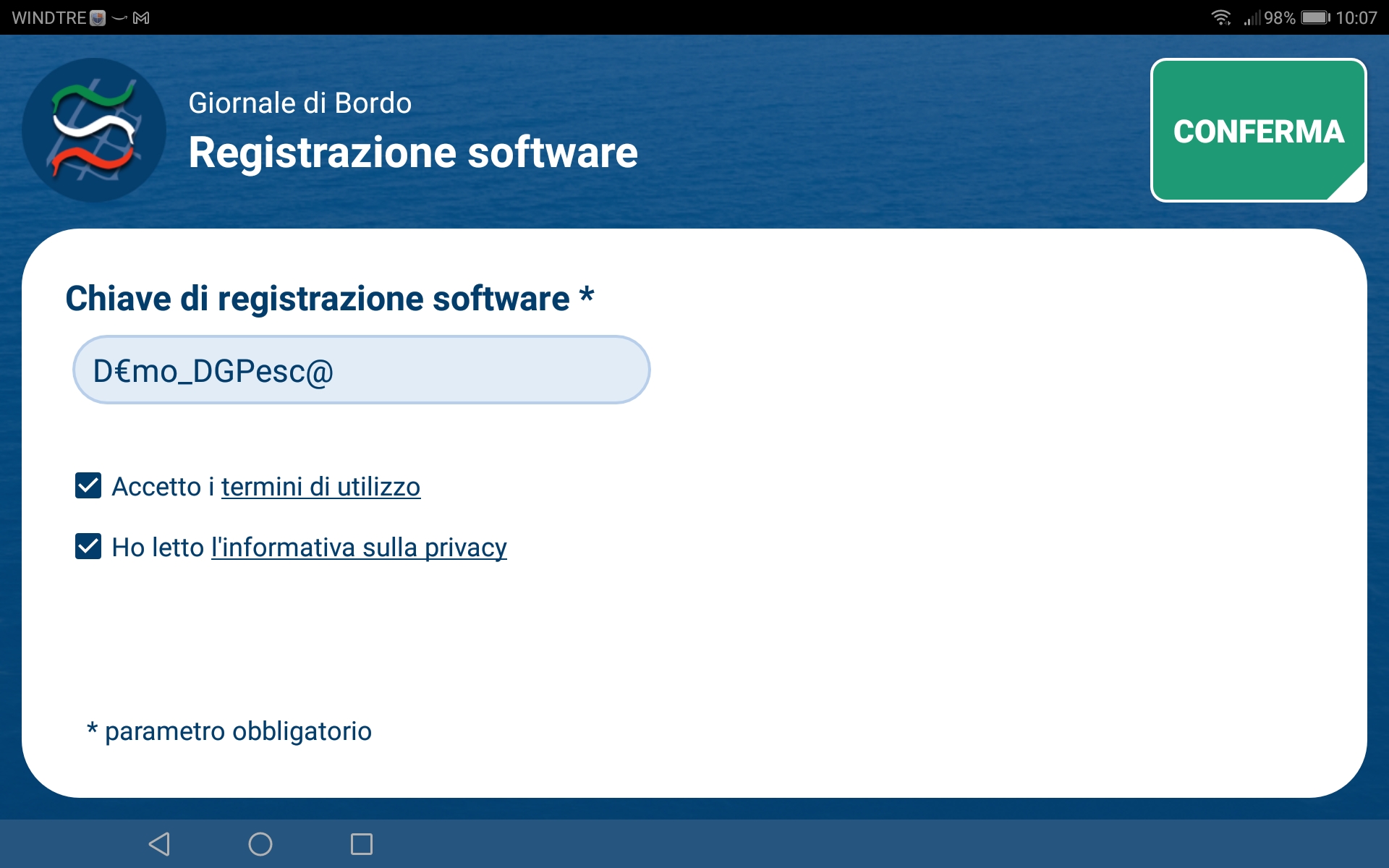Focus the software registration key field
This screenshot has height=868, width=1389.
361,370
